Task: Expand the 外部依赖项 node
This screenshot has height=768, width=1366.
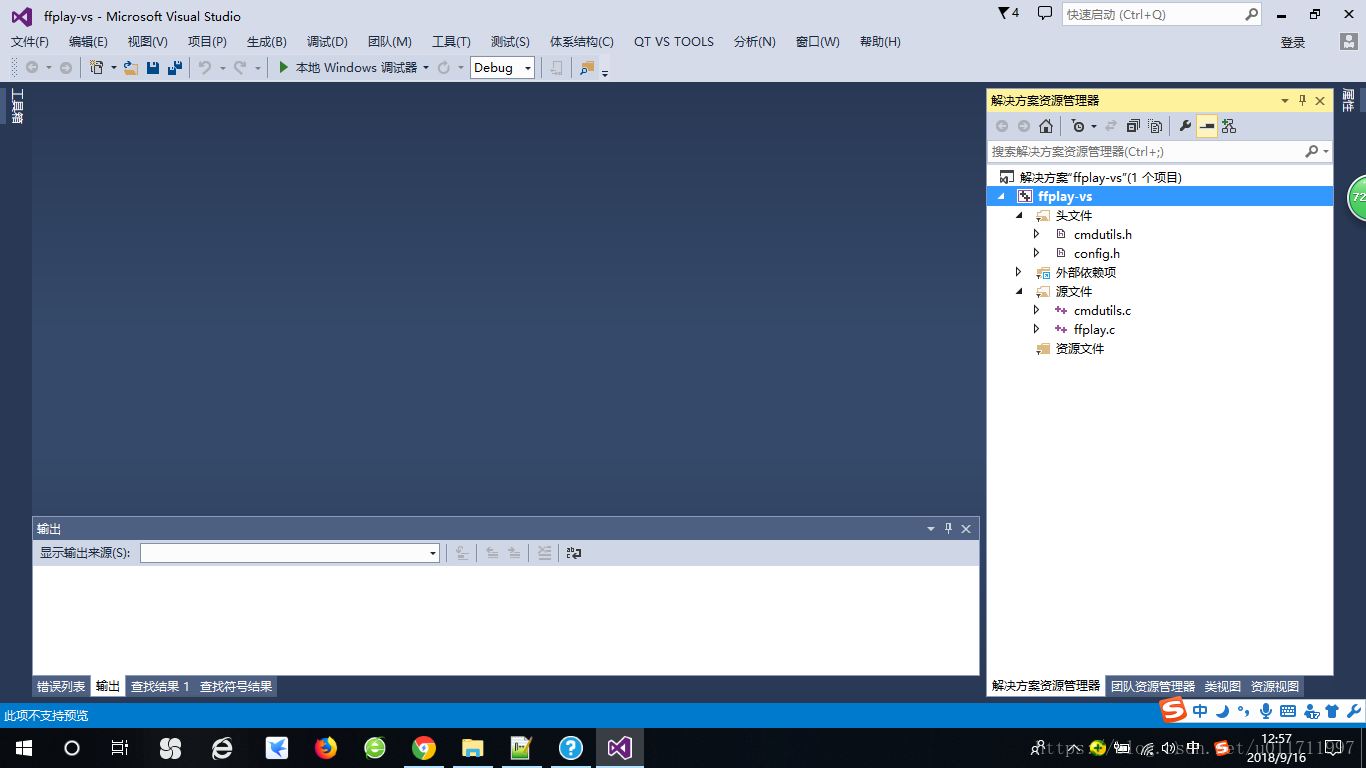Action: click(1019, 272)
